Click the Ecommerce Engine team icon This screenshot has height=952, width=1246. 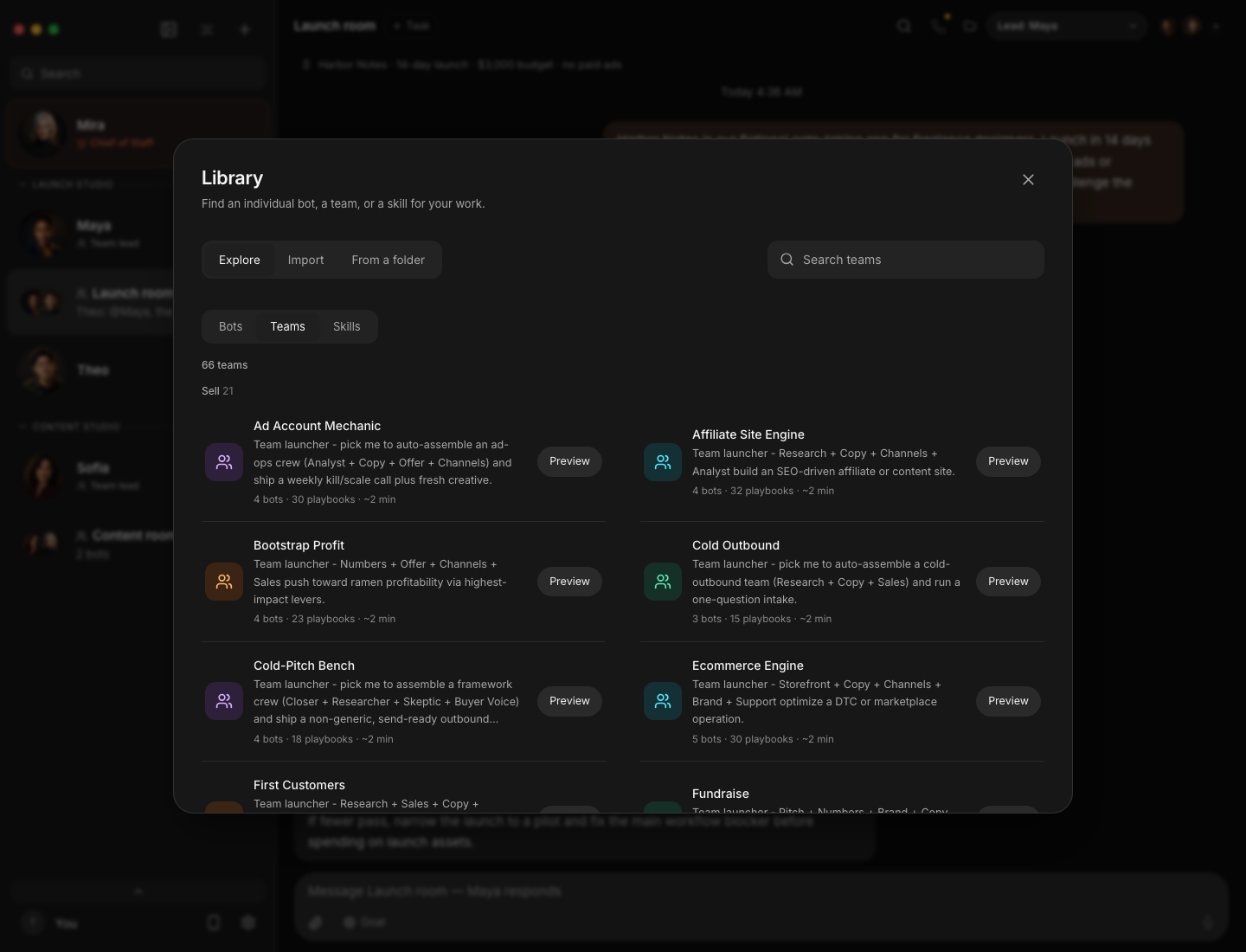(663, 701)
